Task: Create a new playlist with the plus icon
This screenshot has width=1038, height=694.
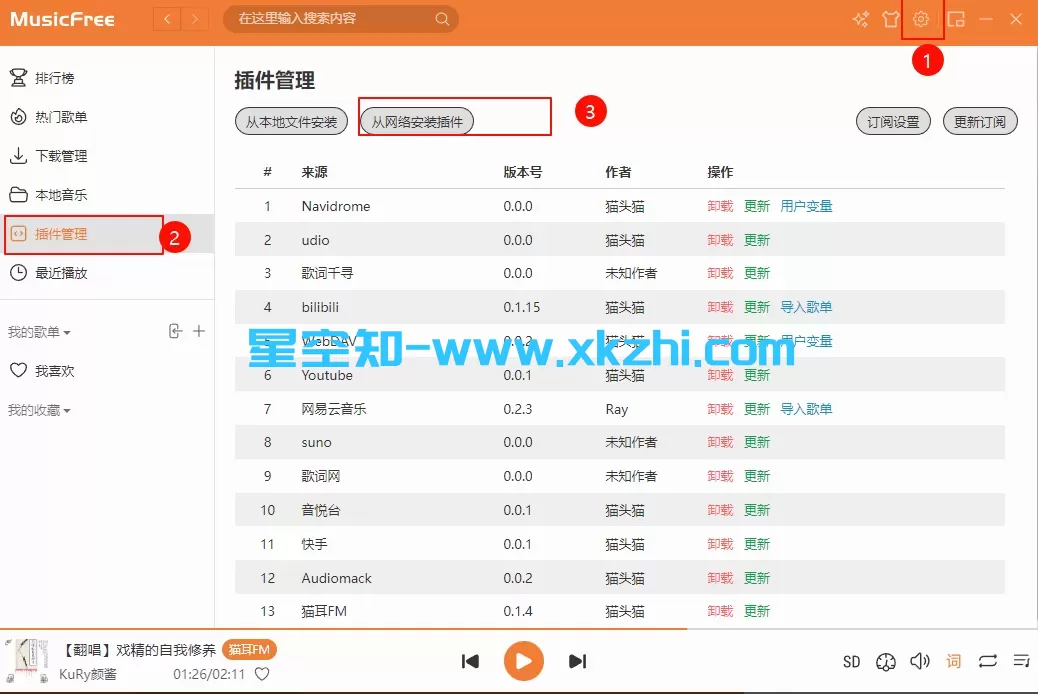Action: click(x=200, y=330)
